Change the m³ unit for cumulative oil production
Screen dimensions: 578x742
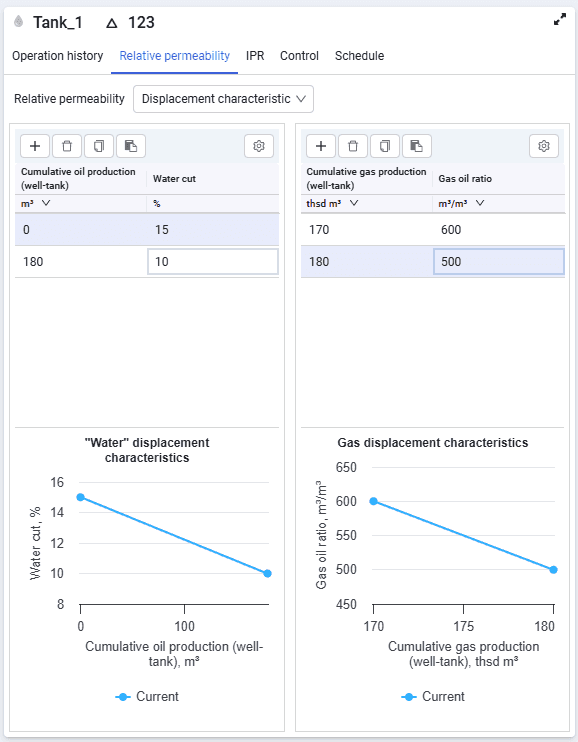tap(36, 203)
